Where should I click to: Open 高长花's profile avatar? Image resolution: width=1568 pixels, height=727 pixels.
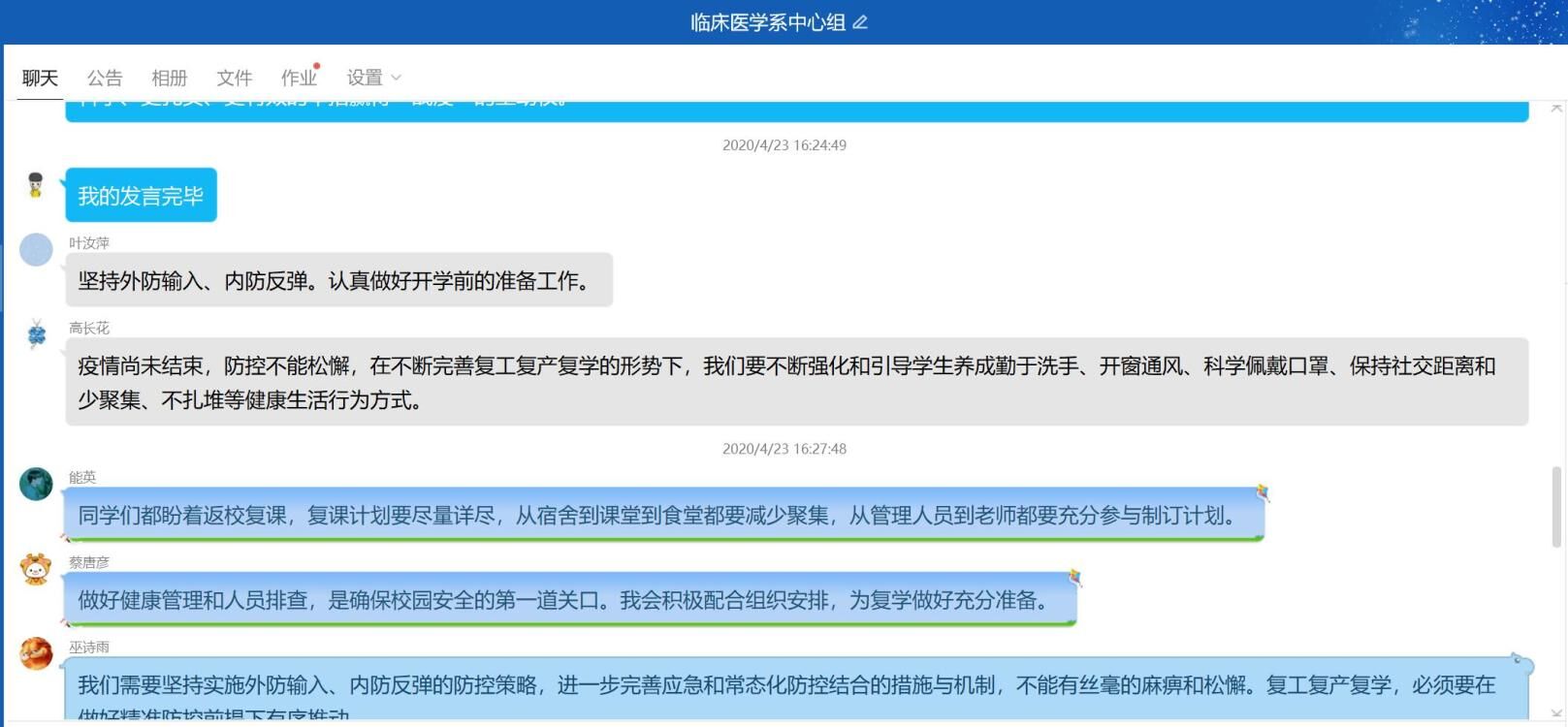36,334
